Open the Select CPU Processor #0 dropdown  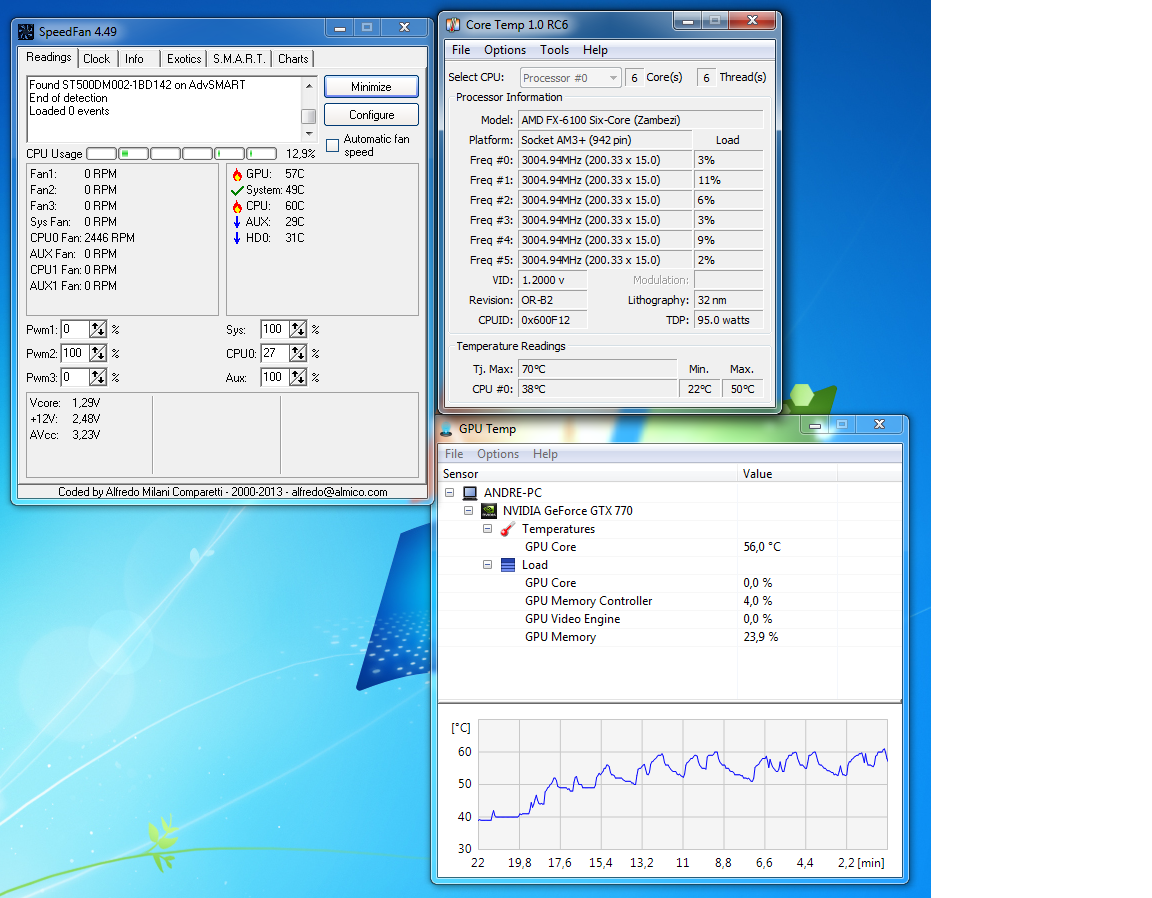571,78
